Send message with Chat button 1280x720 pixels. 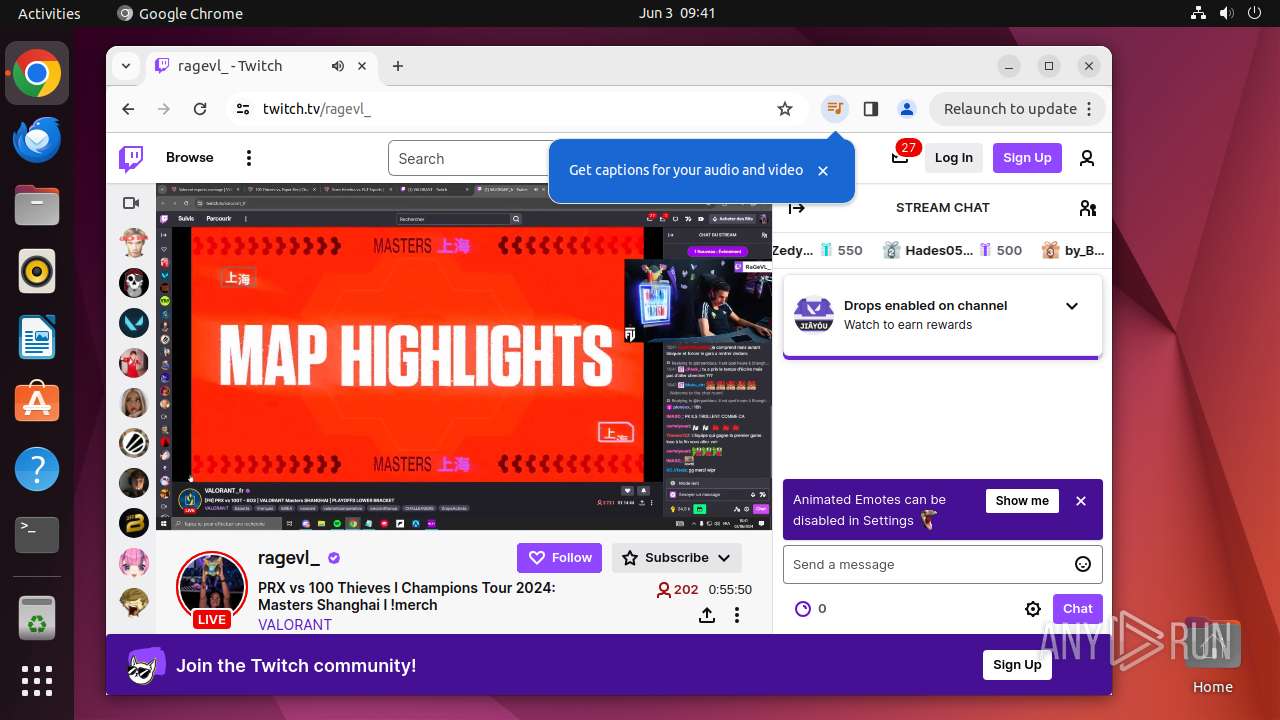click(x=1077, y=609)
